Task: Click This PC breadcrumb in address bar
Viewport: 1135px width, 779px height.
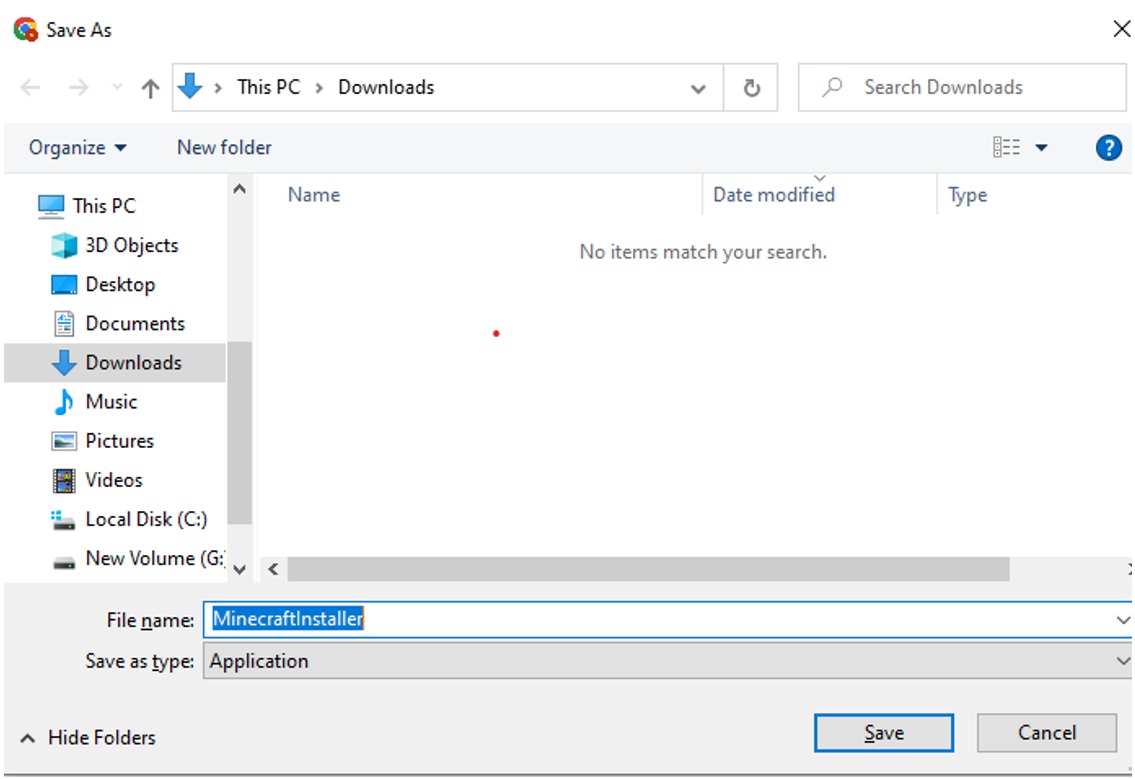Action: click(268, 87)
